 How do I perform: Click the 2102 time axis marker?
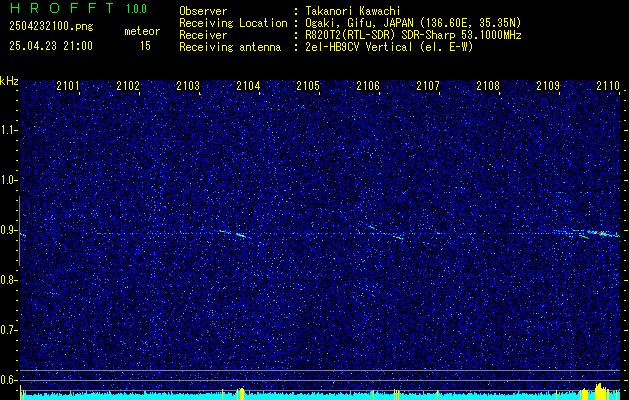[128, 85]
